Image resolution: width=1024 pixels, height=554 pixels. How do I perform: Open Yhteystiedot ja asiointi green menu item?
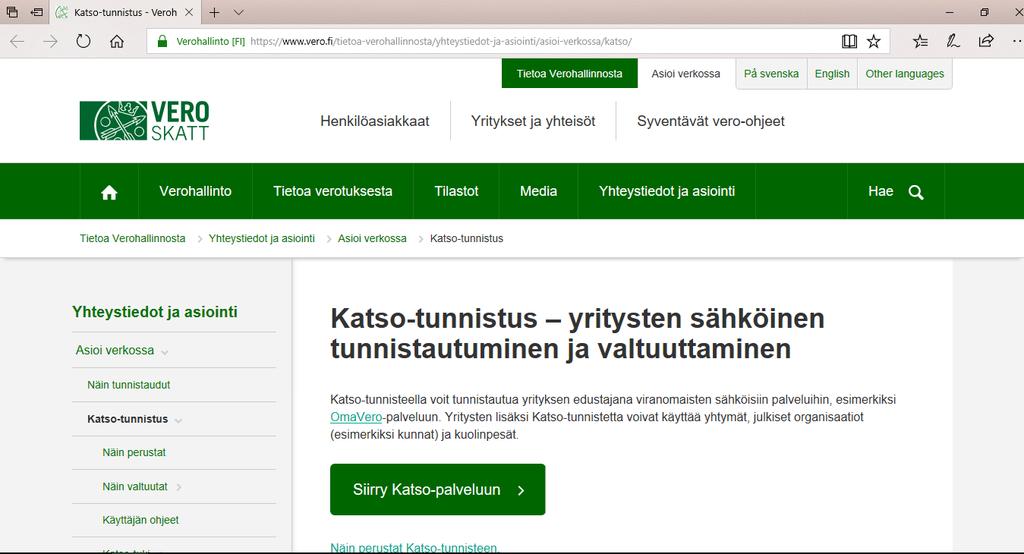(667, 191)
